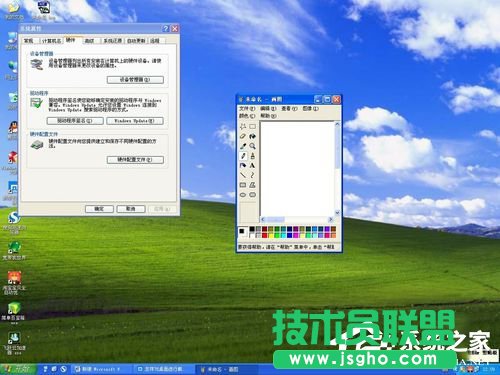Pick the magenta palette color
The height and width of the screenshot is (375, 500).
tap(296, 236)
